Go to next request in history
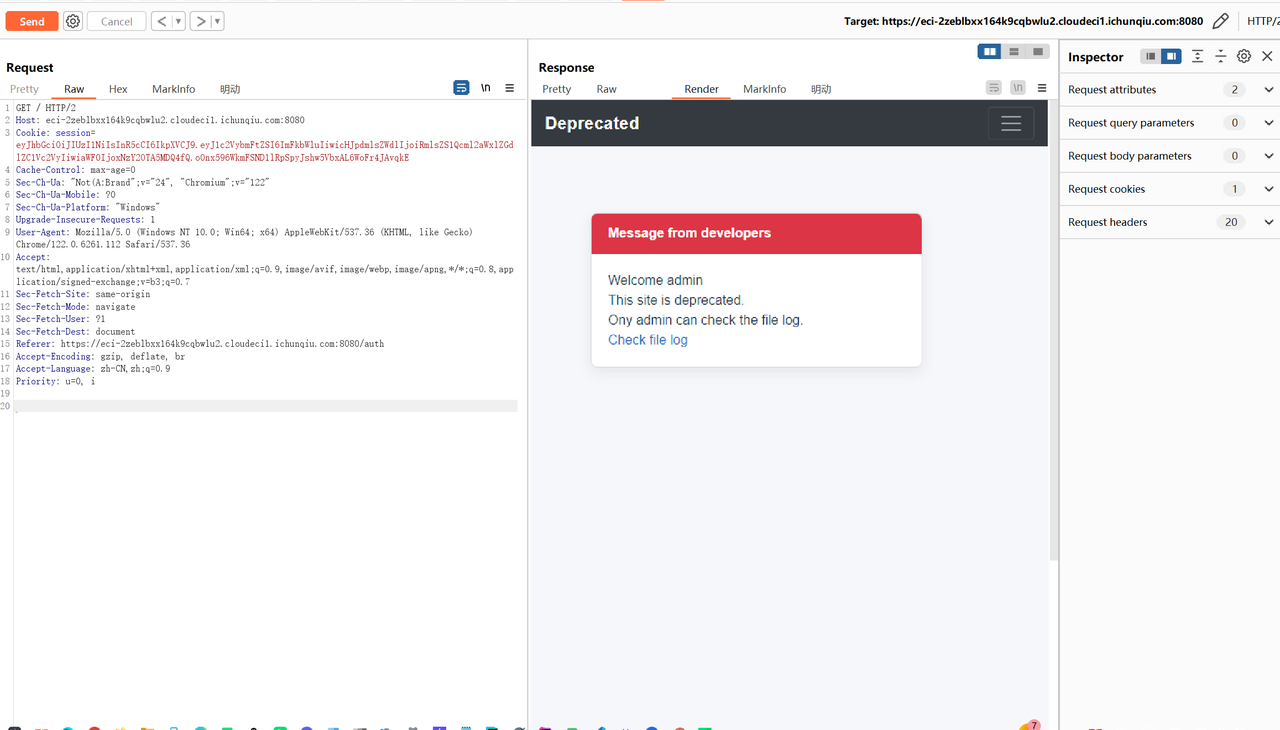Viewport: 1280px width, 730px height. pyautogui.click(x=200, y=21)
